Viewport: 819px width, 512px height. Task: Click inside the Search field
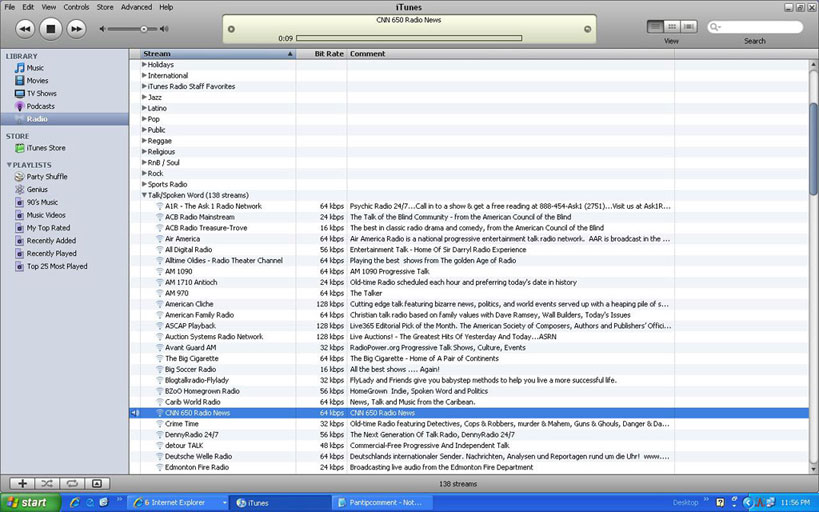click(755, 27)
